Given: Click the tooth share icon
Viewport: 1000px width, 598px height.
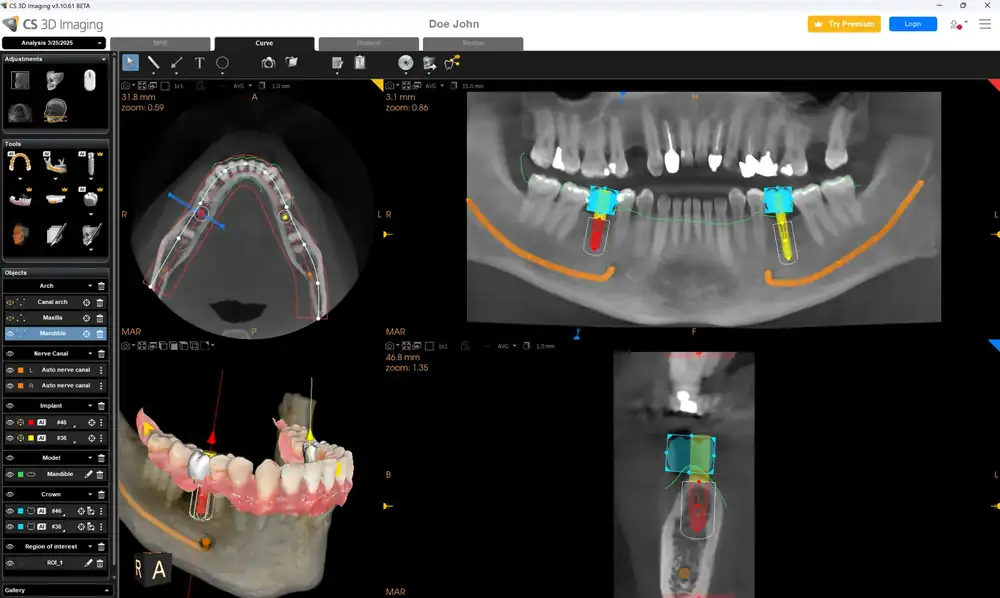Looking at the screenshot, I should click(x=452, y=62).
